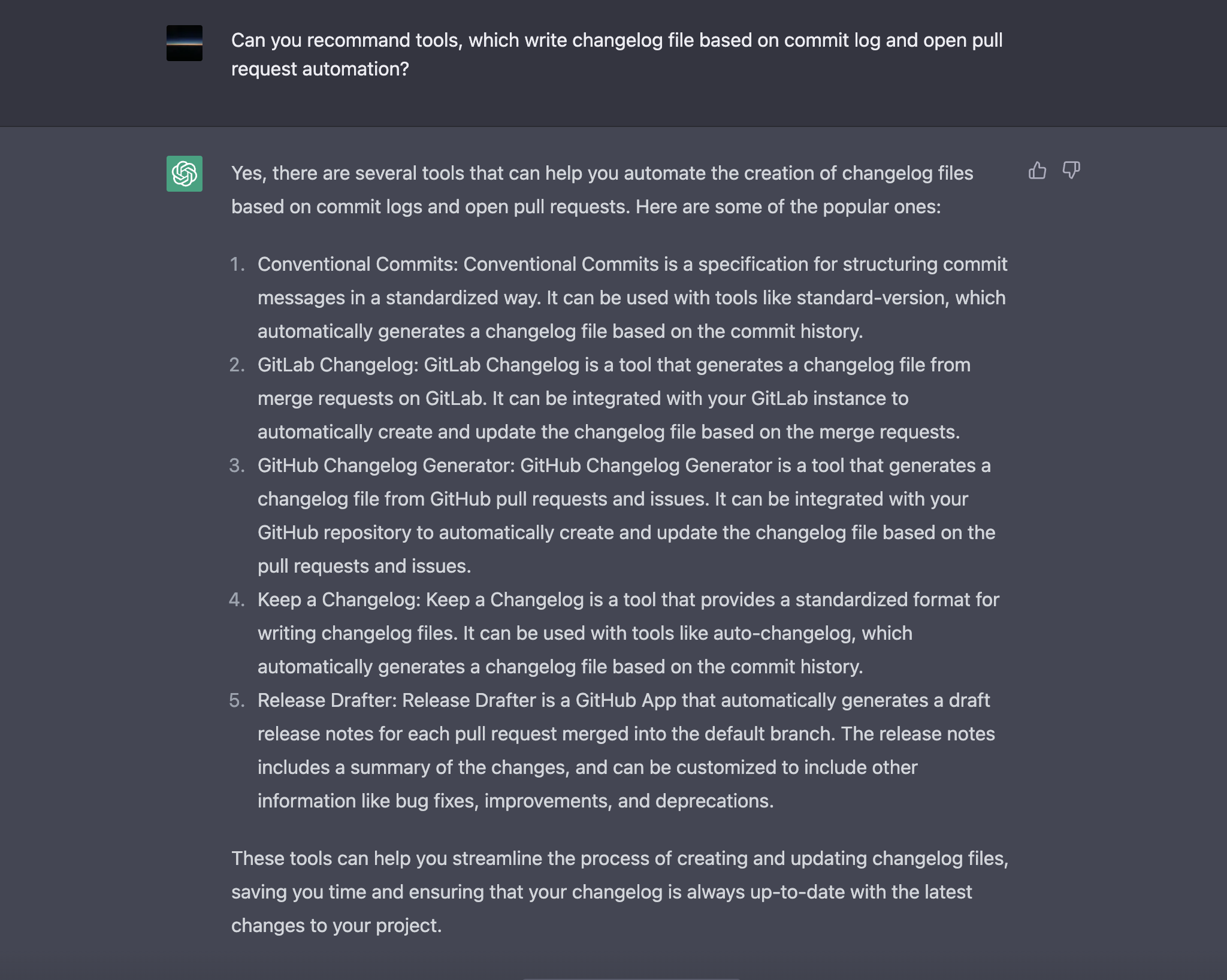Click the user's profile avatar thumbnail
1227x980 pixels.
tap(185, 43)
